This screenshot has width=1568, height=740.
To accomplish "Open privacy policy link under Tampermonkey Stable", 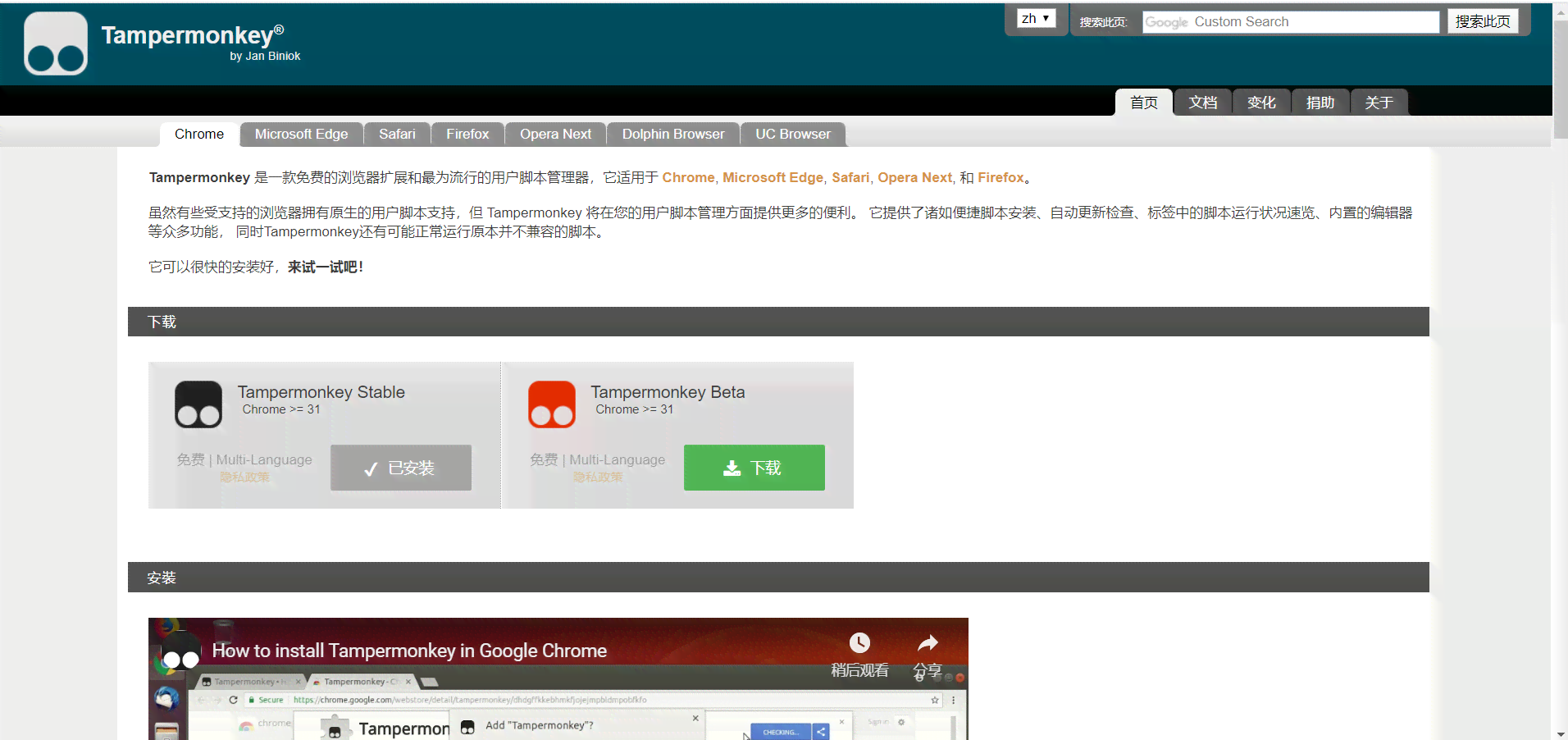I will click(x=244, y=477).
